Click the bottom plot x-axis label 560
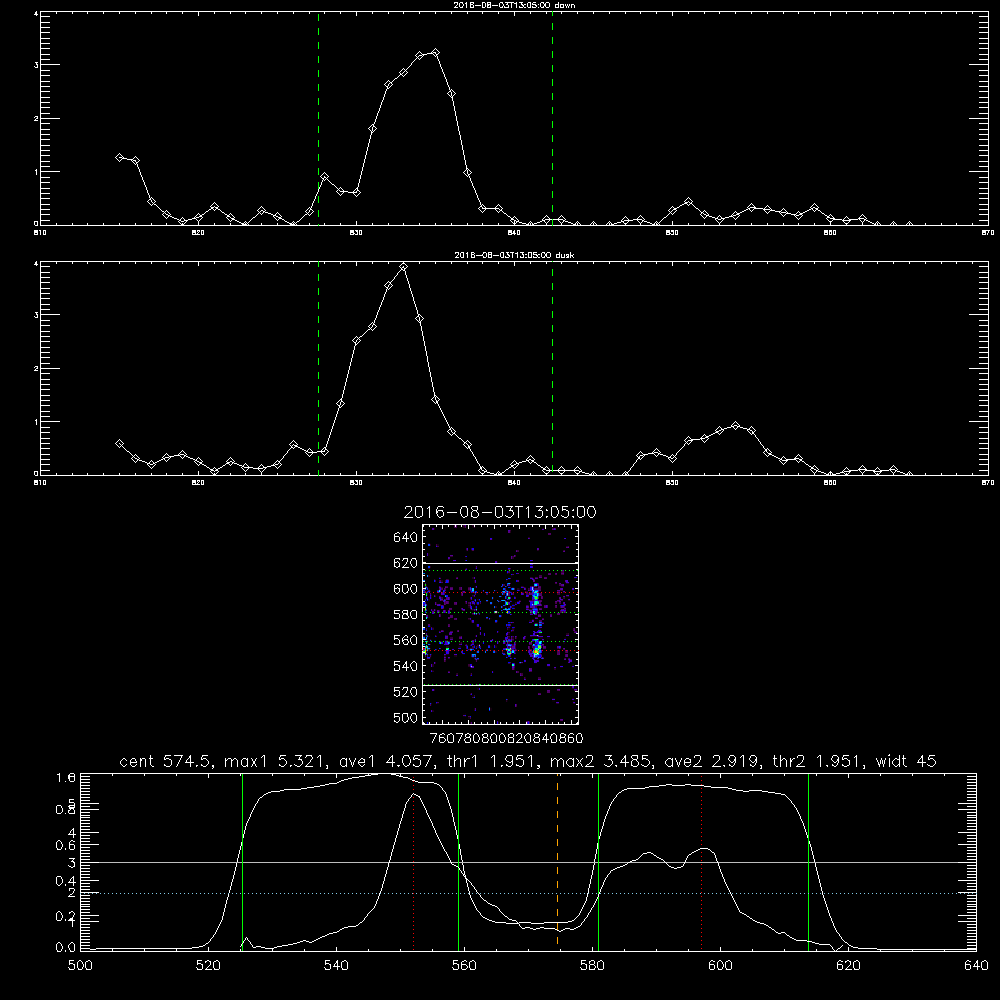The height and width of the screenshot is (1000, 1000). (464, 966)
